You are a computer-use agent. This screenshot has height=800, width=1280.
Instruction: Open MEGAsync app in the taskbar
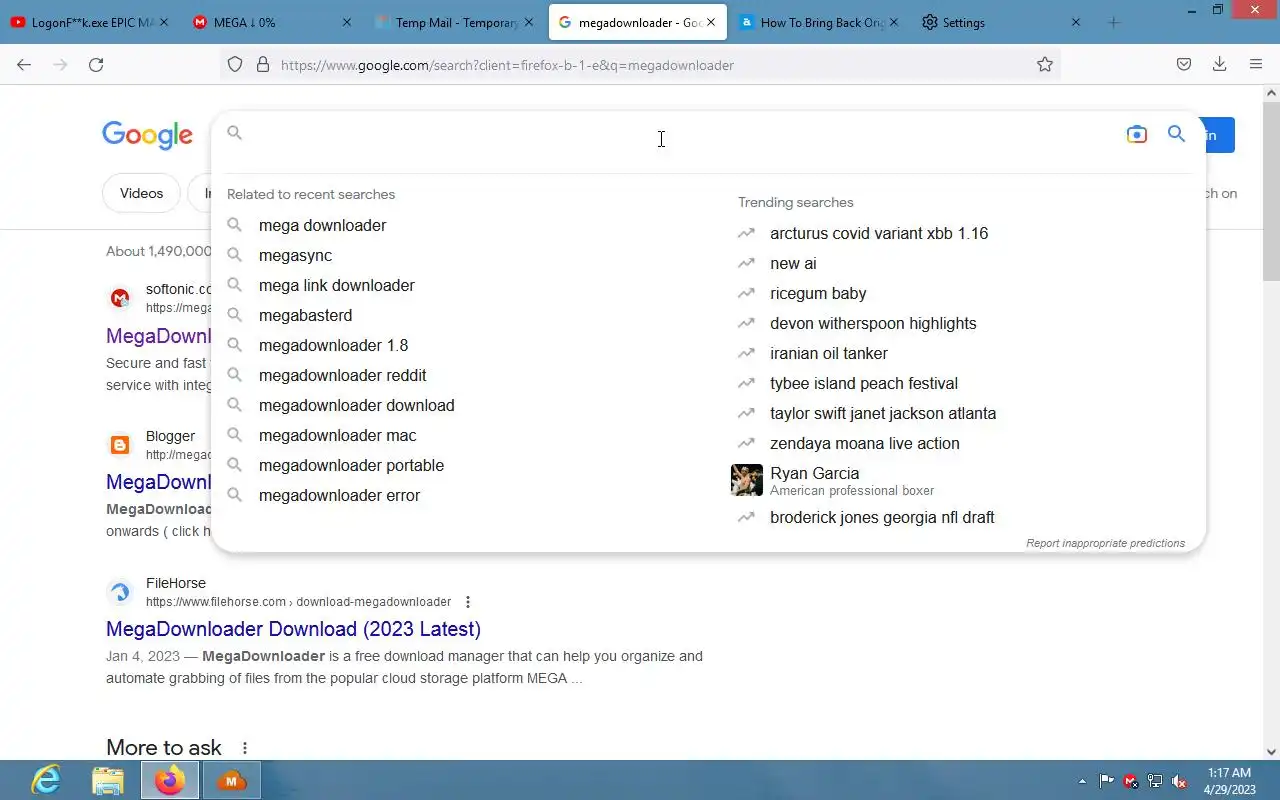point(232,780)
